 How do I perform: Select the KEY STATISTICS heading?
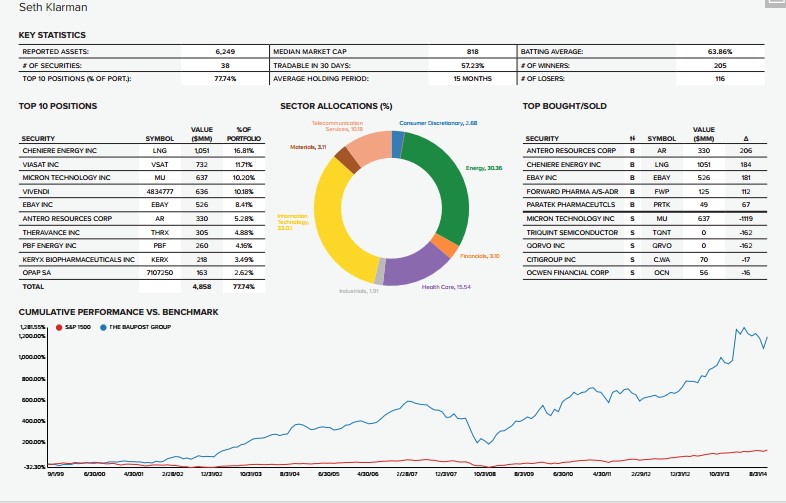[x=52, y=35]
